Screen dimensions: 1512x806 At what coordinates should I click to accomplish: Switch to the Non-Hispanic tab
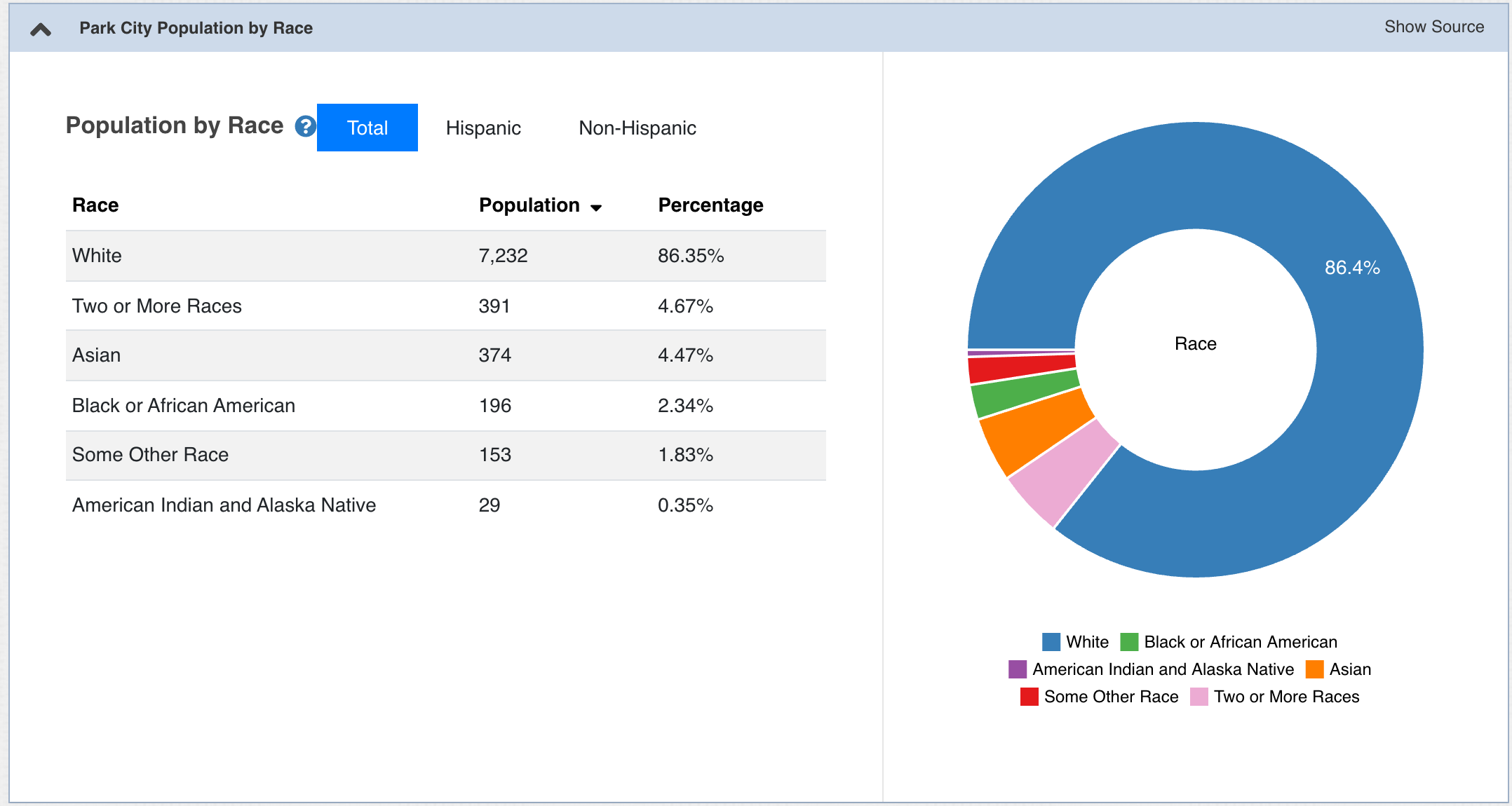click(x=637, y=128)
